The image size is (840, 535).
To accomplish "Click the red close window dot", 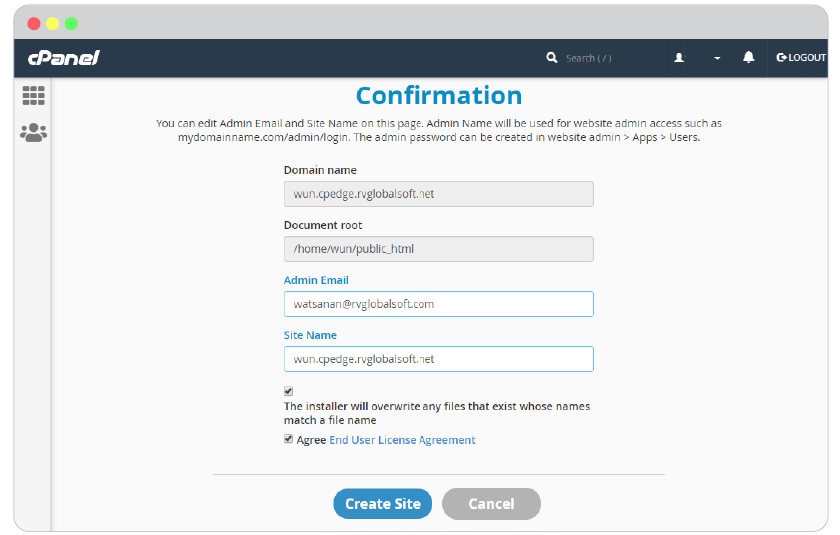I will coord(34,24).
